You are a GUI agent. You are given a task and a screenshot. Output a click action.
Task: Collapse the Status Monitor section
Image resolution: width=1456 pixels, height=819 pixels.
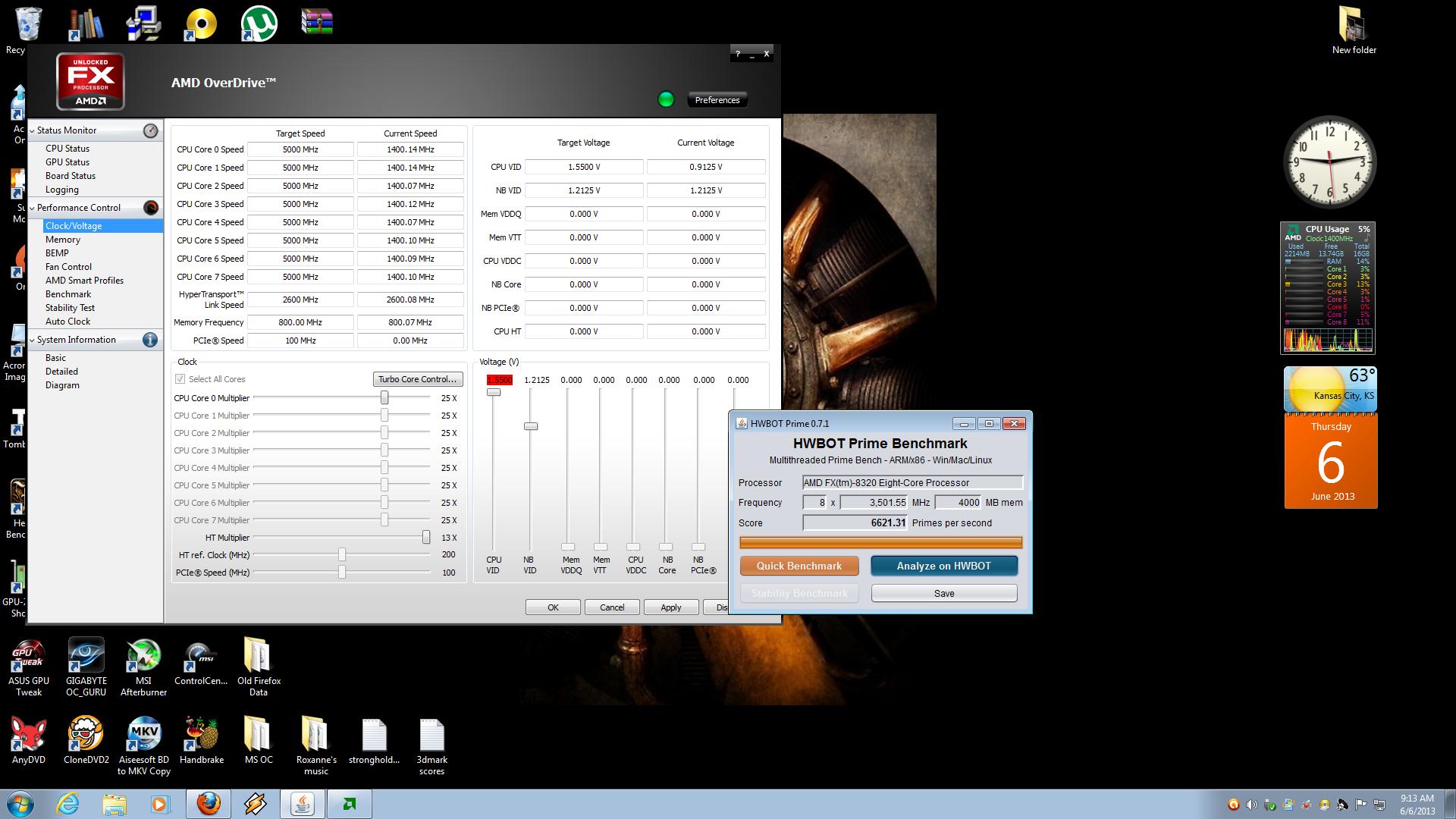32,130
